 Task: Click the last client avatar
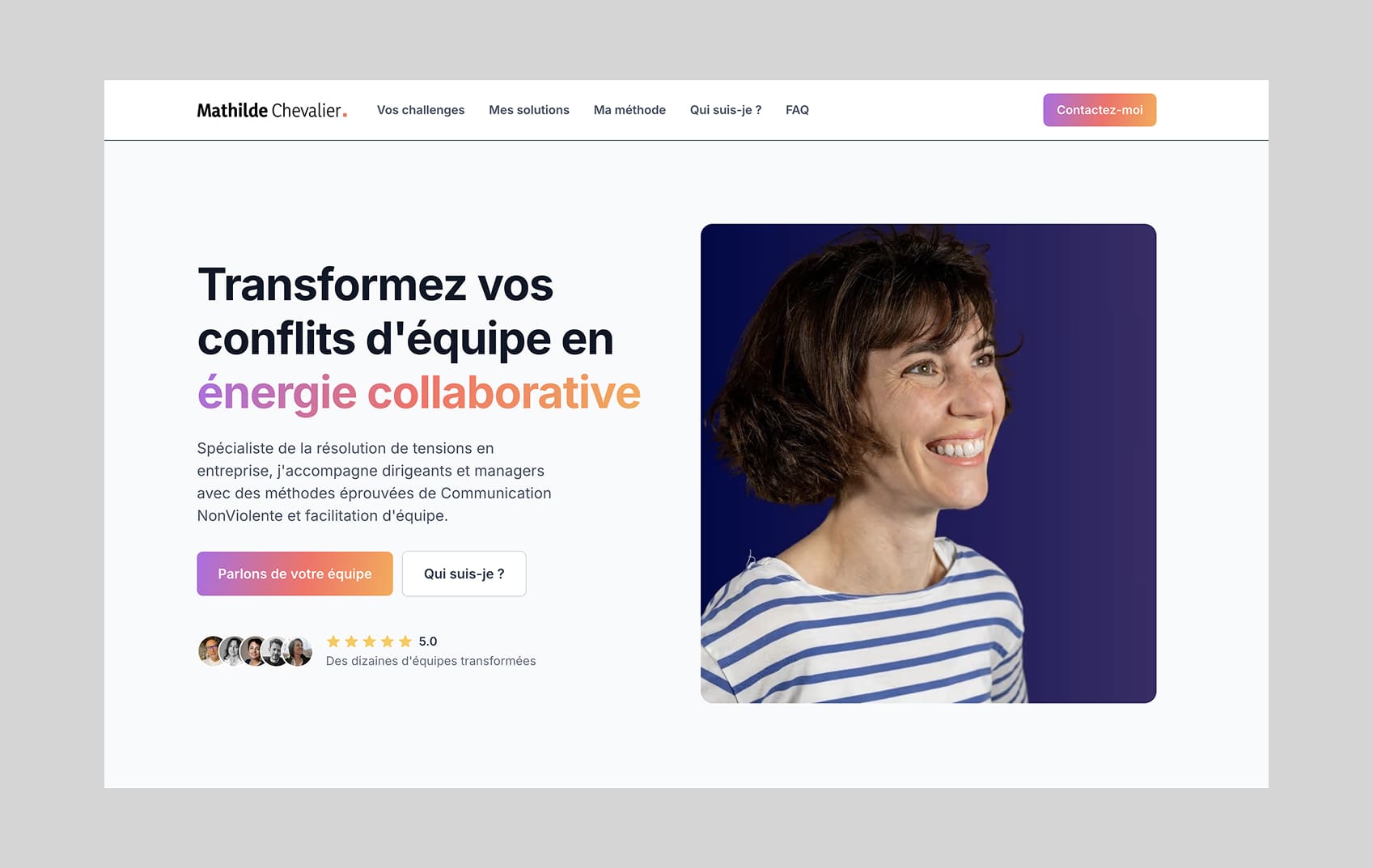coord(299,650)
